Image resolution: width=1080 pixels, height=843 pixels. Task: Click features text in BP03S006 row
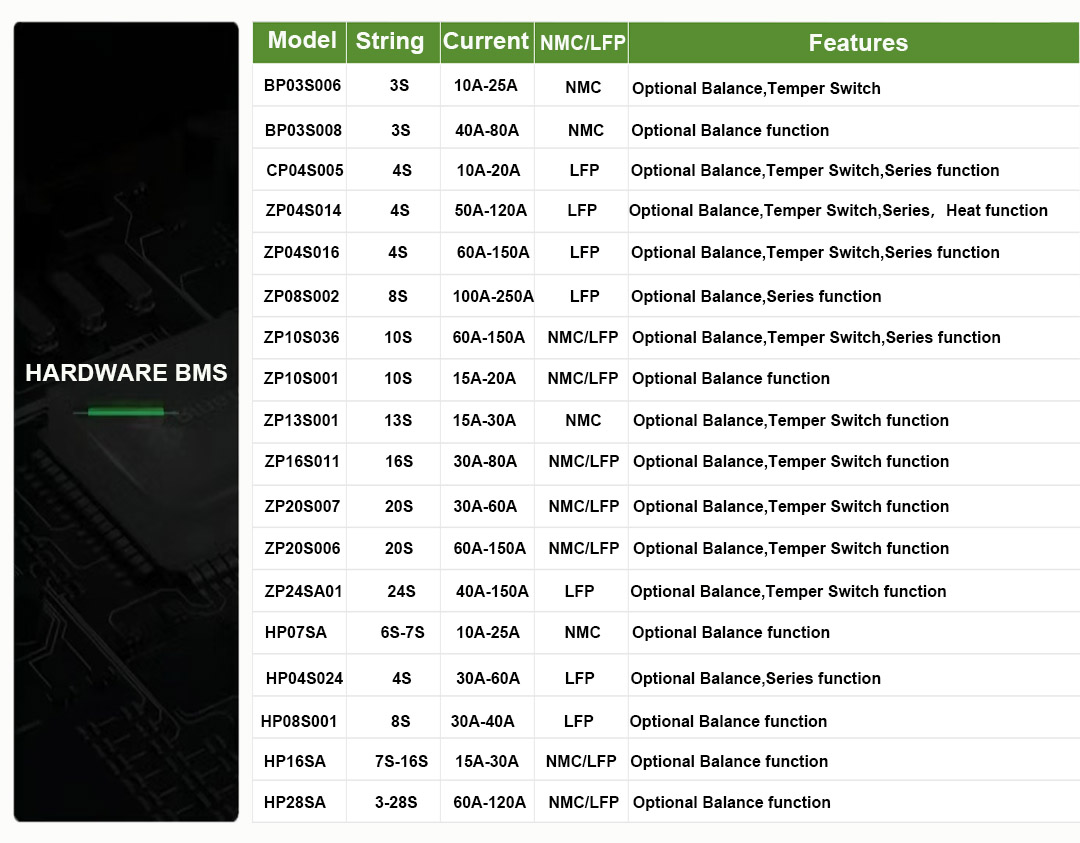pos(756,88)
